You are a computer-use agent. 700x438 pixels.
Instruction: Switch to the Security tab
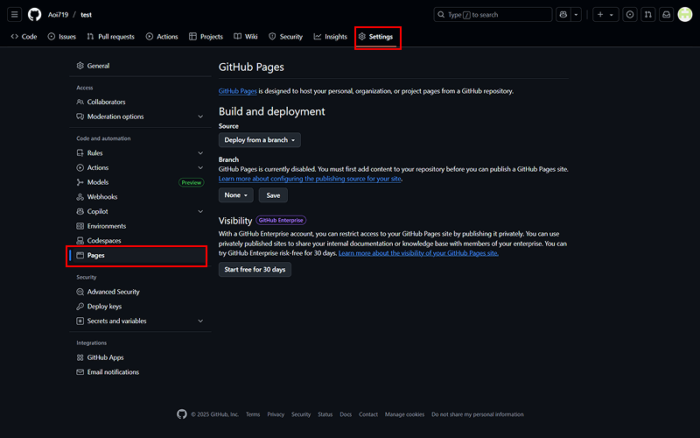tap(286, 37)
